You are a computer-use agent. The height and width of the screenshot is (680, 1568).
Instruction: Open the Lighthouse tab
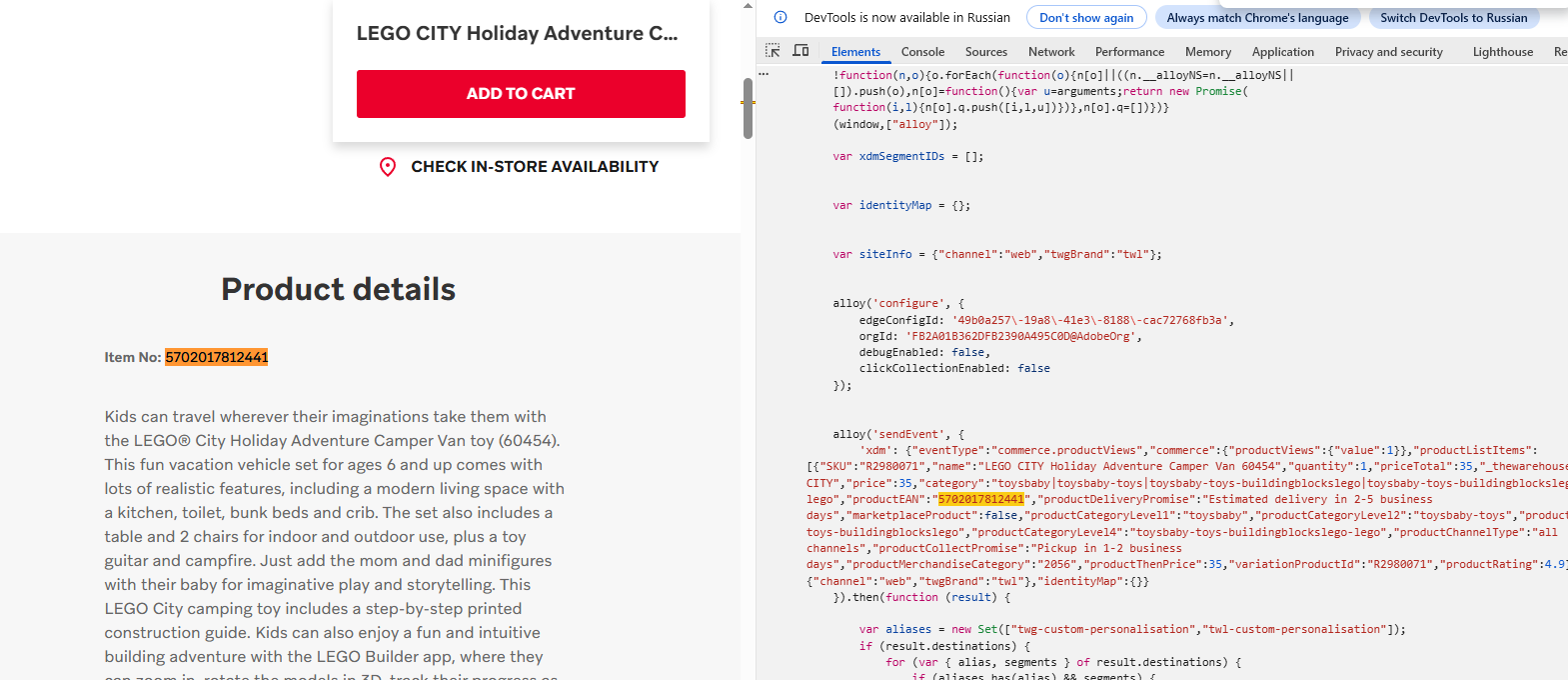click(x=1502, y=52)
